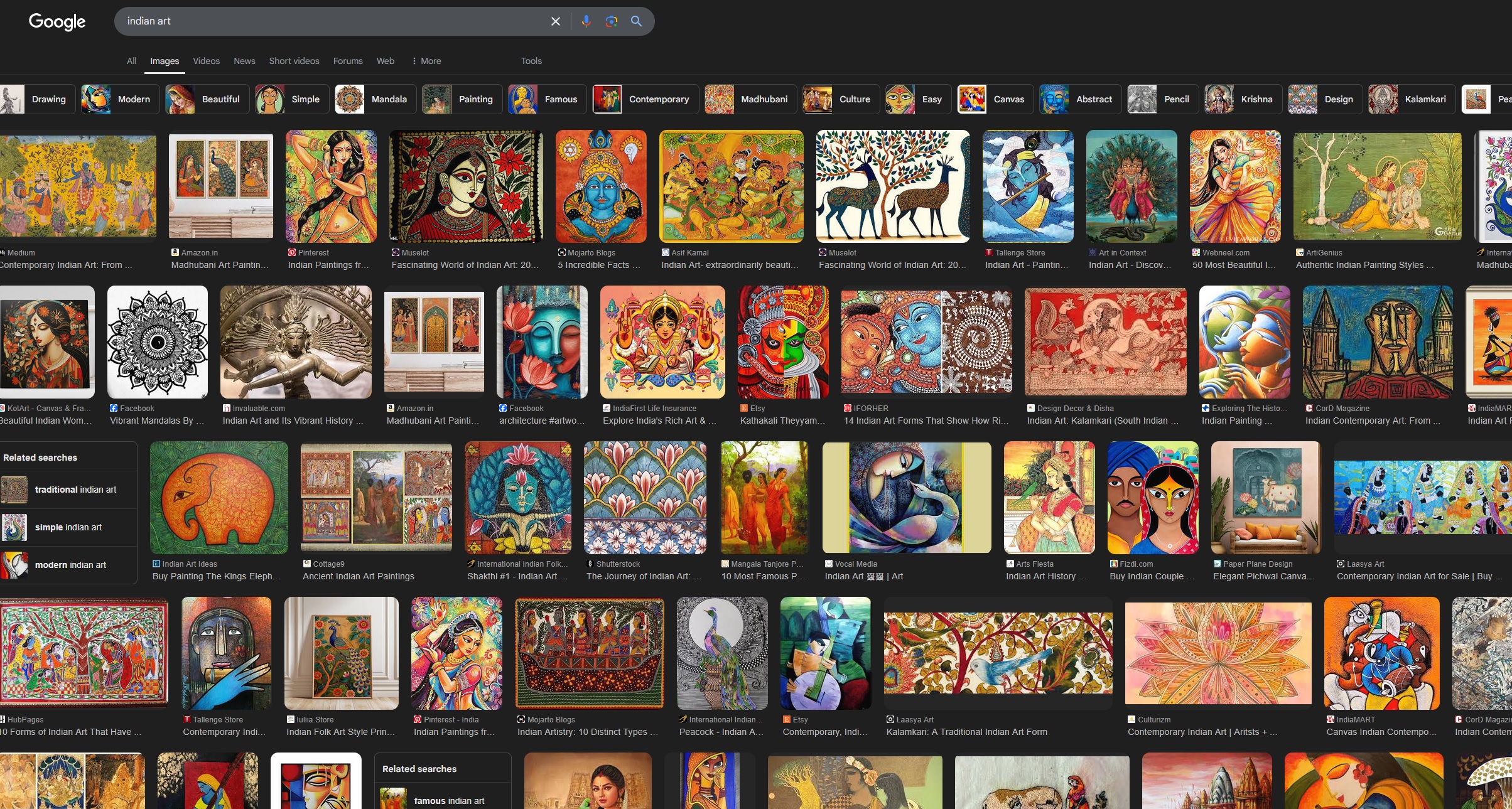Filter by the Culture chip

(841, 99)
